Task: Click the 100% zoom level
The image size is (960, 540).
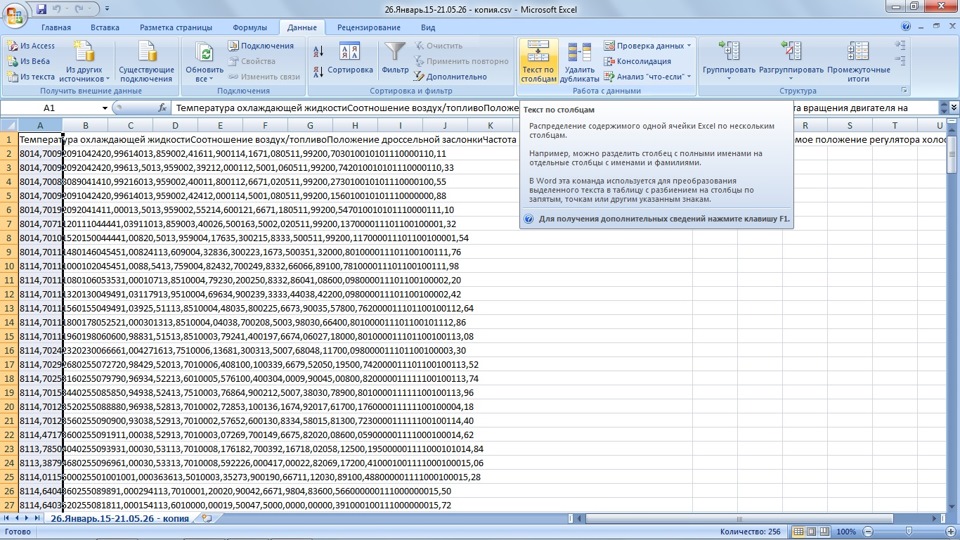Action: coord(846,532)
